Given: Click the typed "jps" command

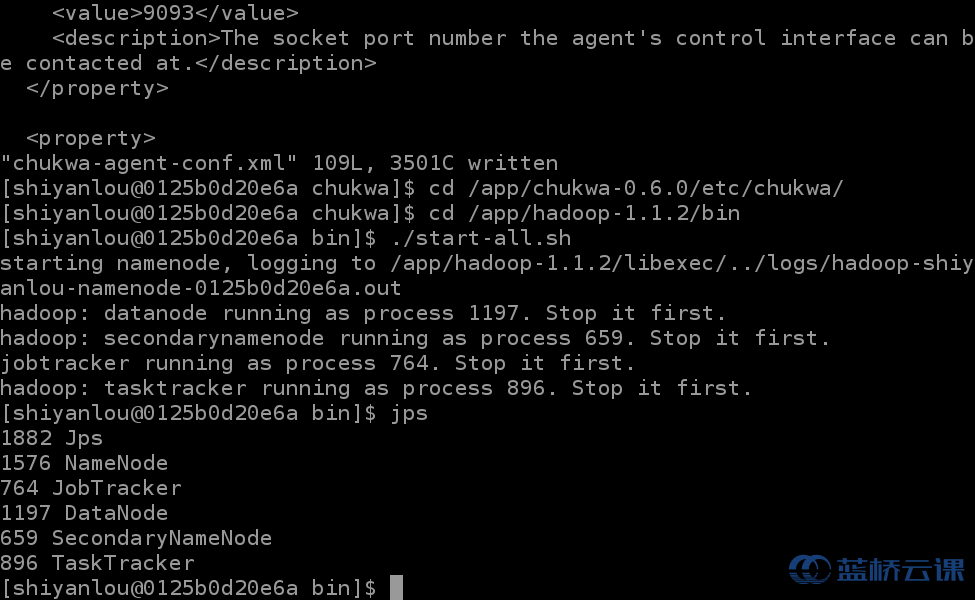Looking at the screenshot, I should coord(408,413).
